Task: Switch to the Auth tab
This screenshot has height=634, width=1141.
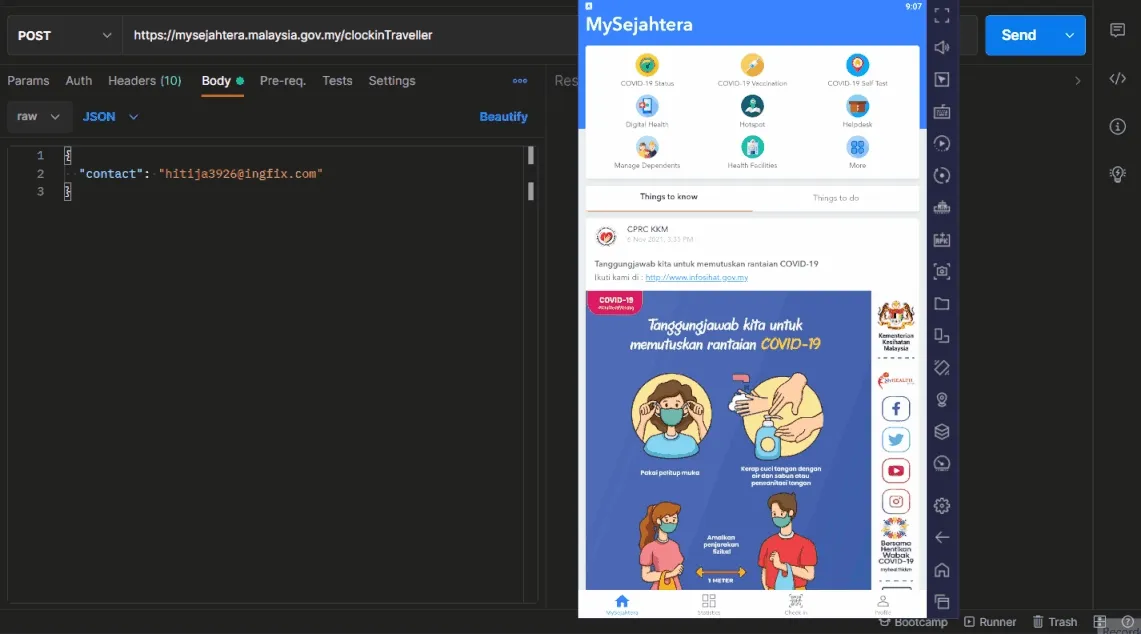Action: coord(79,81)
